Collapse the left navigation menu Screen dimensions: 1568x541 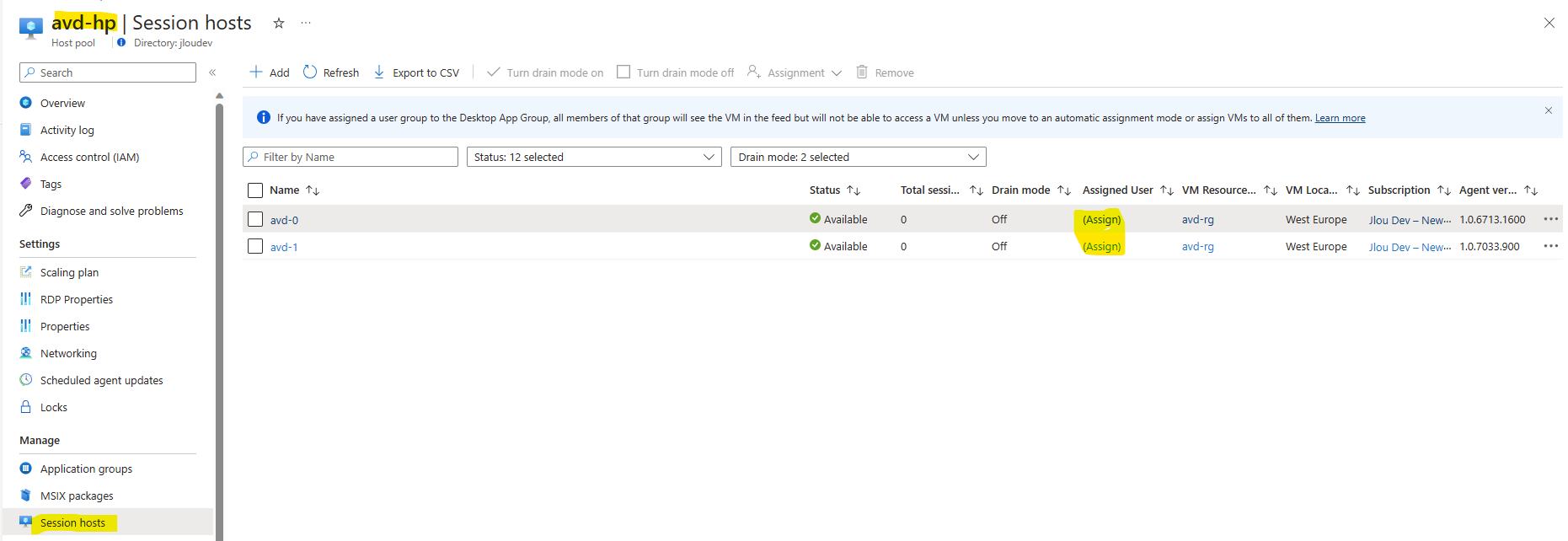[212, 72]
